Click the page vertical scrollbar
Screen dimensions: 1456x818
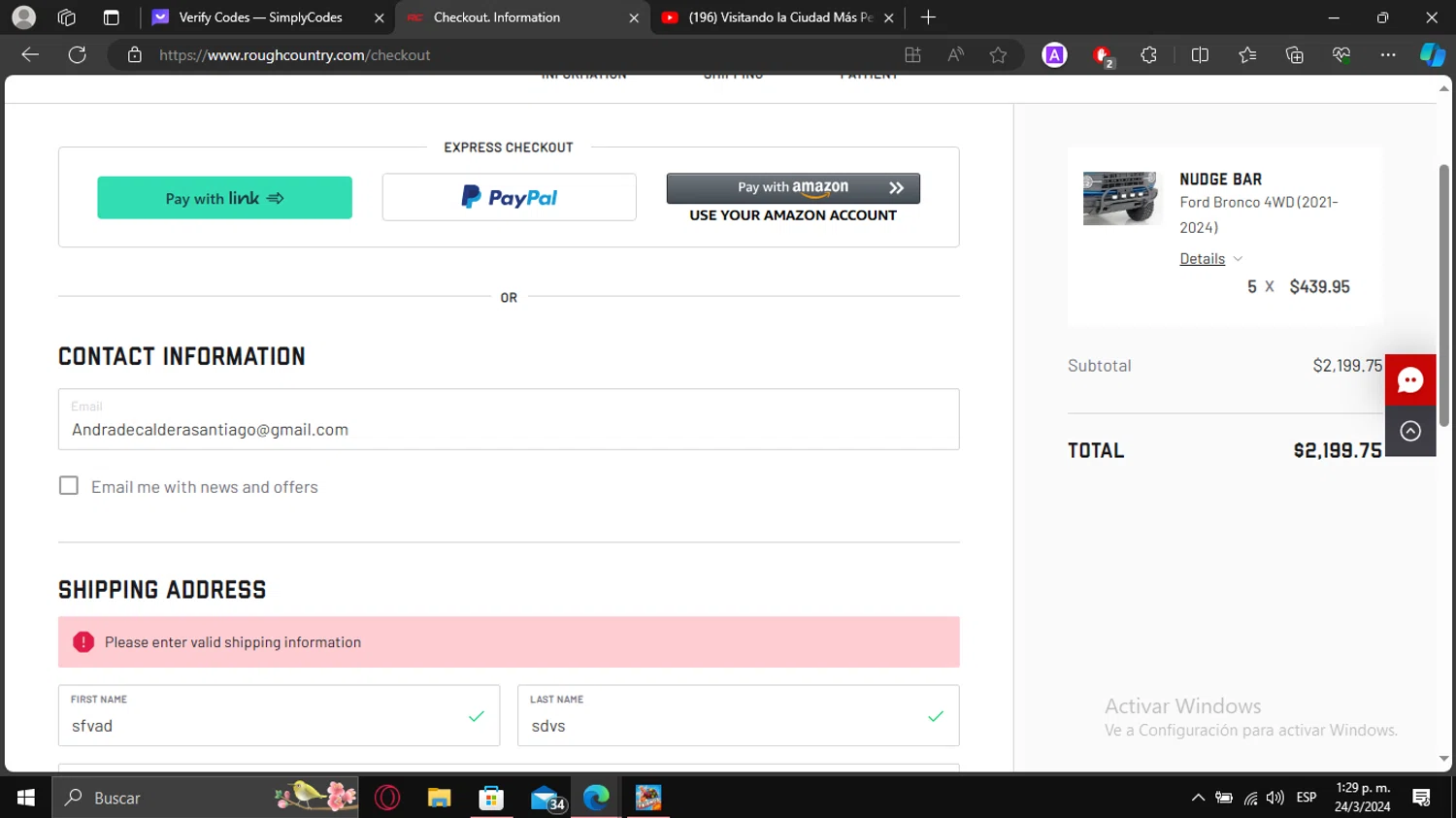coord(1443,296)
